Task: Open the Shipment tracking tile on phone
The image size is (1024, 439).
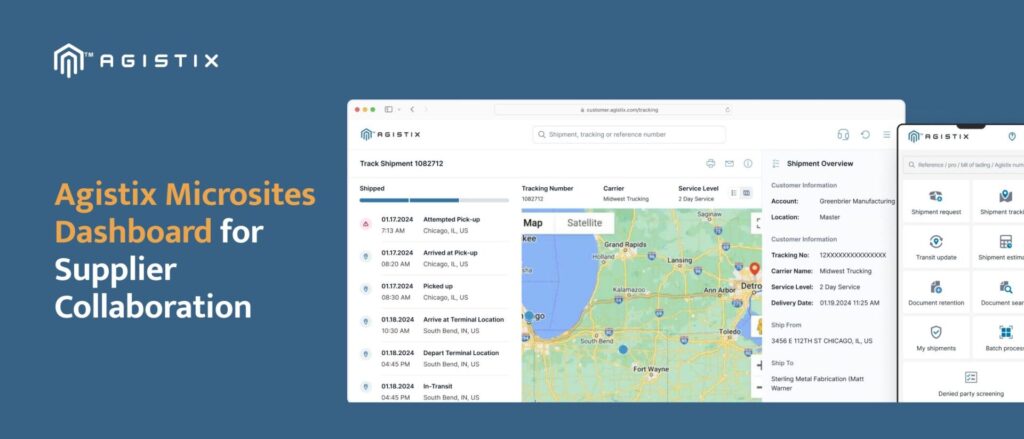Action: [x=999, y=202]
